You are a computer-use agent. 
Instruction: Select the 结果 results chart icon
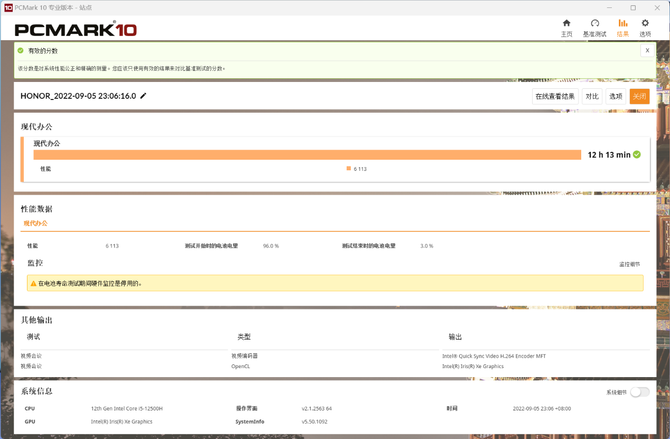623,24
